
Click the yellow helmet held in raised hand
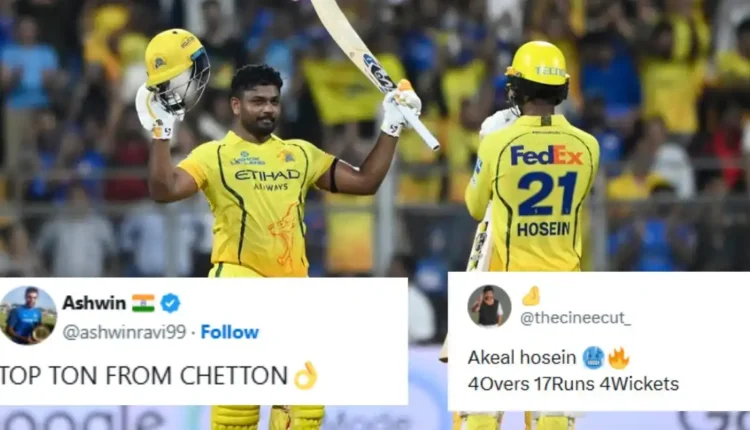177,71
